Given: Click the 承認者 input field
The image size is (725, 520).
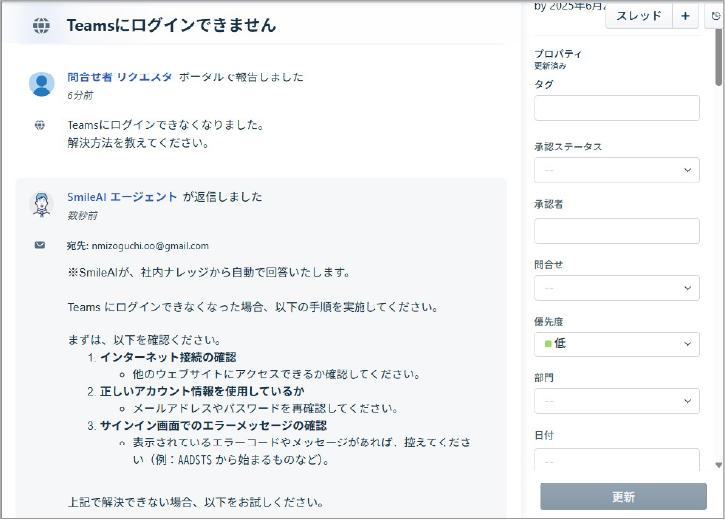Looking at the screenshot, I should coord(617,231).
